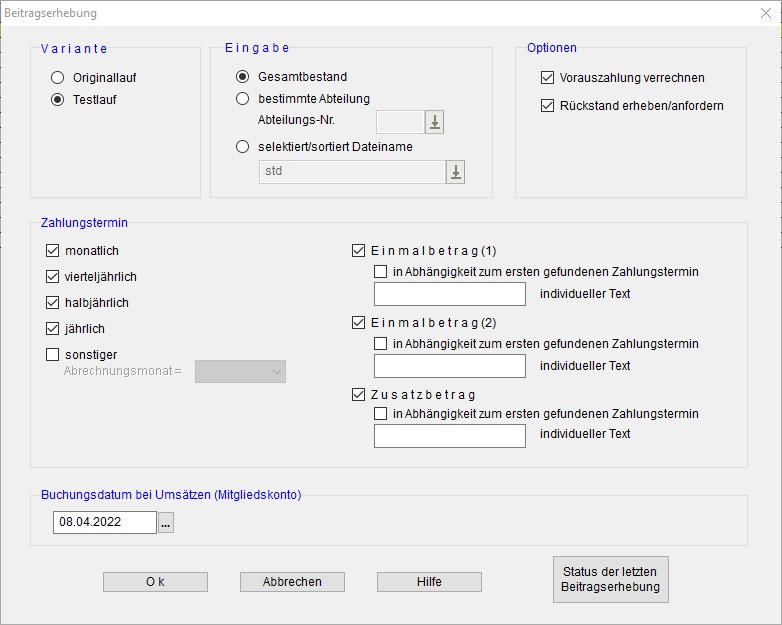Close the Beitragserhebung dialog window
The image size is (782, 625).
click(x=763, y=13)
